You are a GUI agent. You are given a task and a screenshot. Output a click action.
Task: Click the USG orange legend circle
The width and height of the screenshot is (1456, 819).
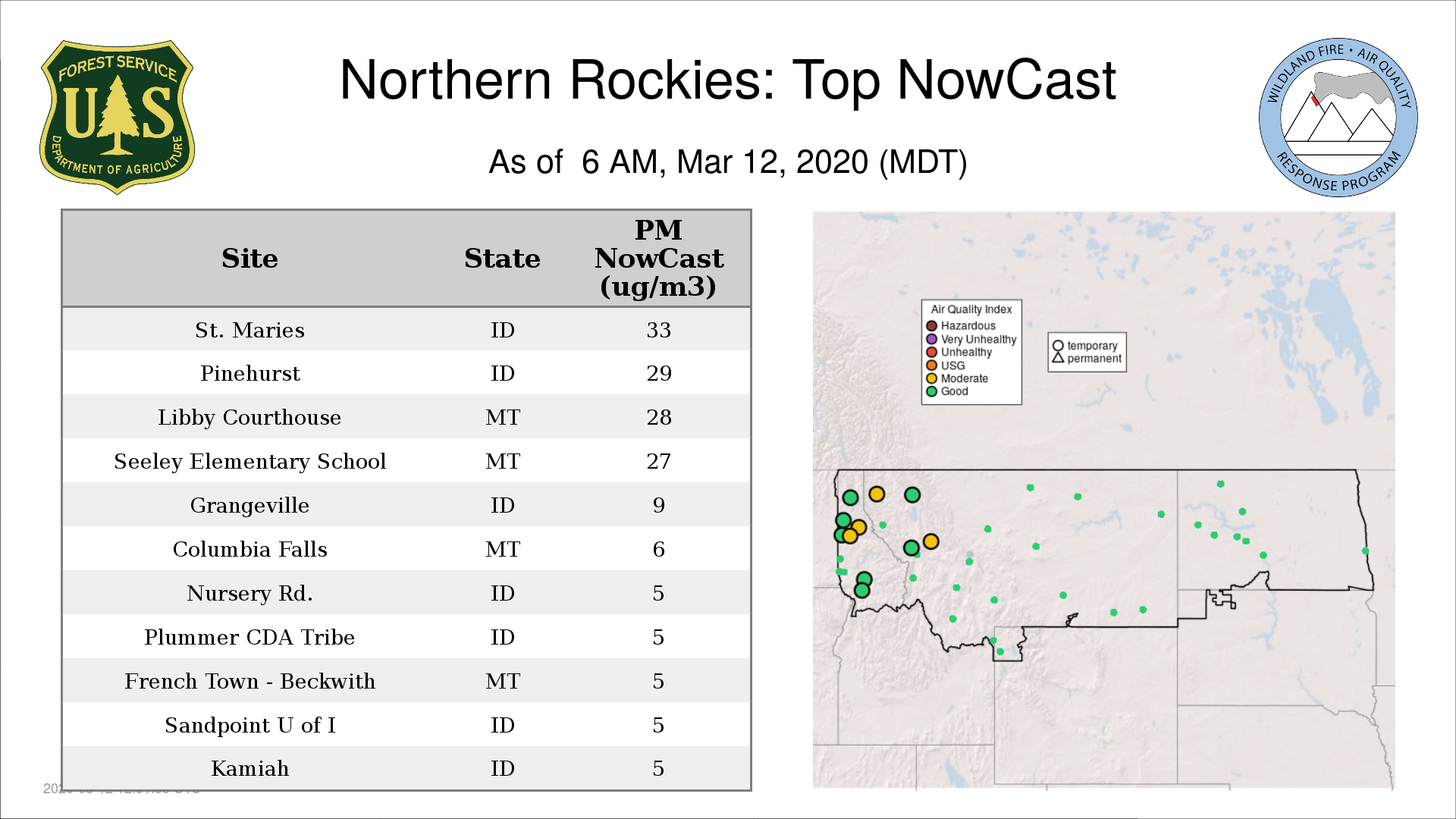tap(931, 366)
